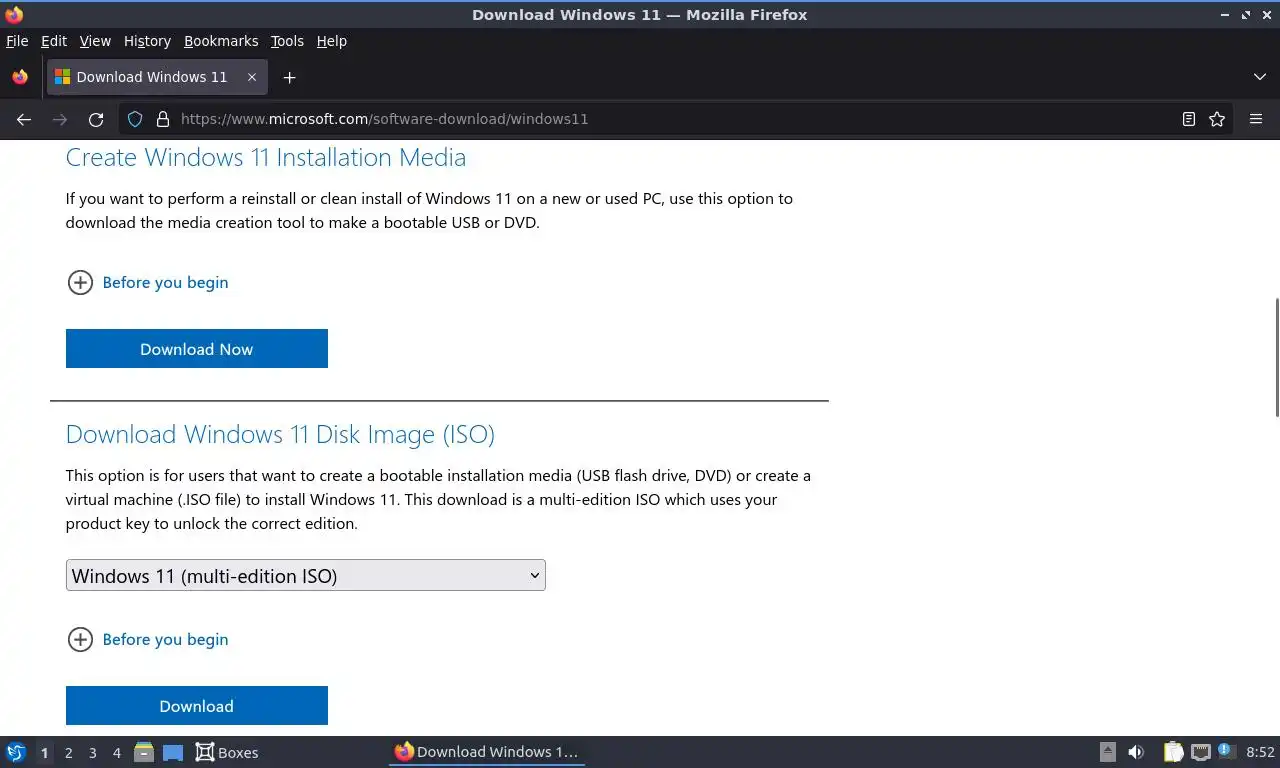Screen dimensions: 1280x768
Task: Reload the current page
Action: pyautogui.click(x=96, y=119)
